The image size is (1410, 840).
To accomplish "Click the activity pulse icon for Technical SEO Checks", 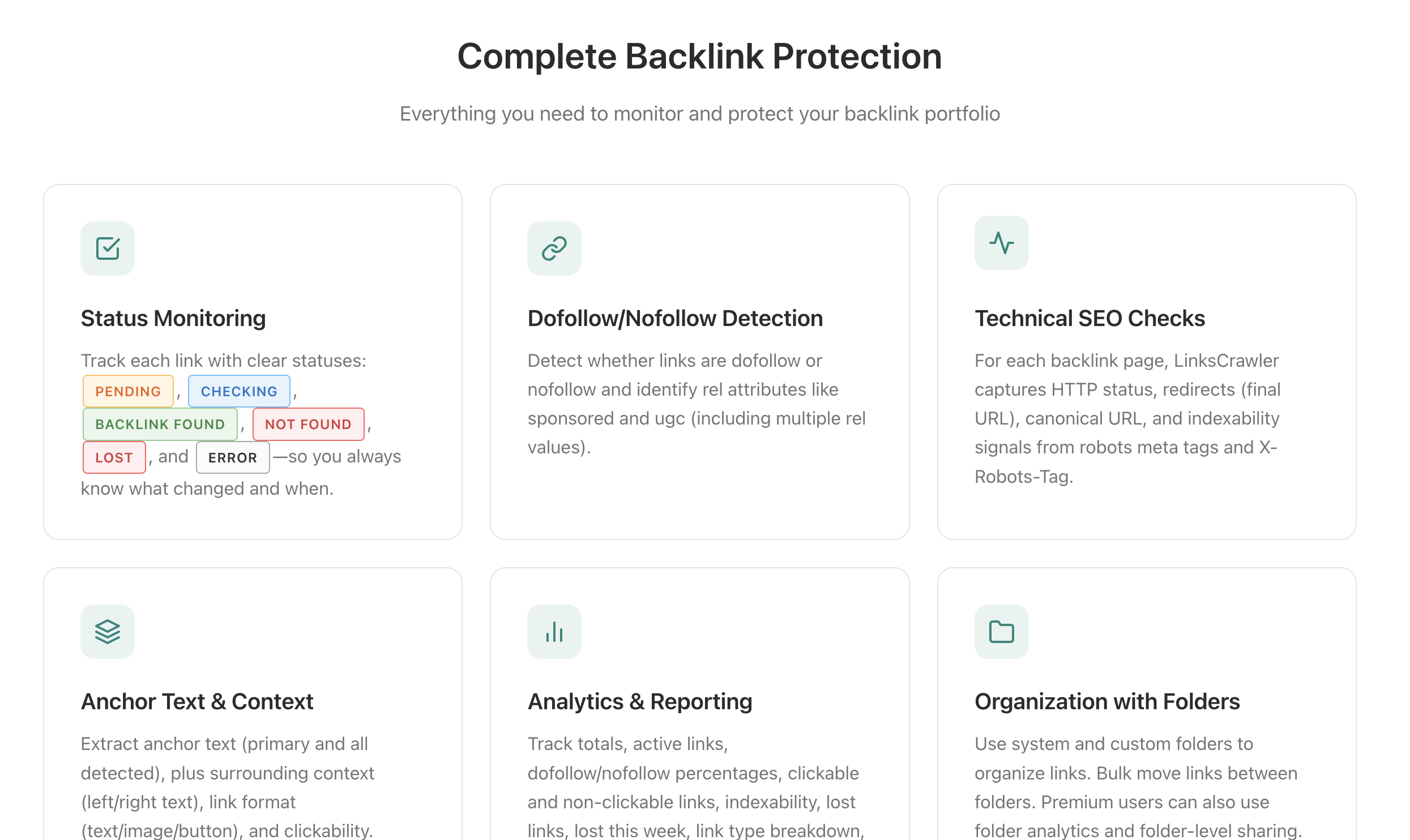I will tap(1001, 243).
